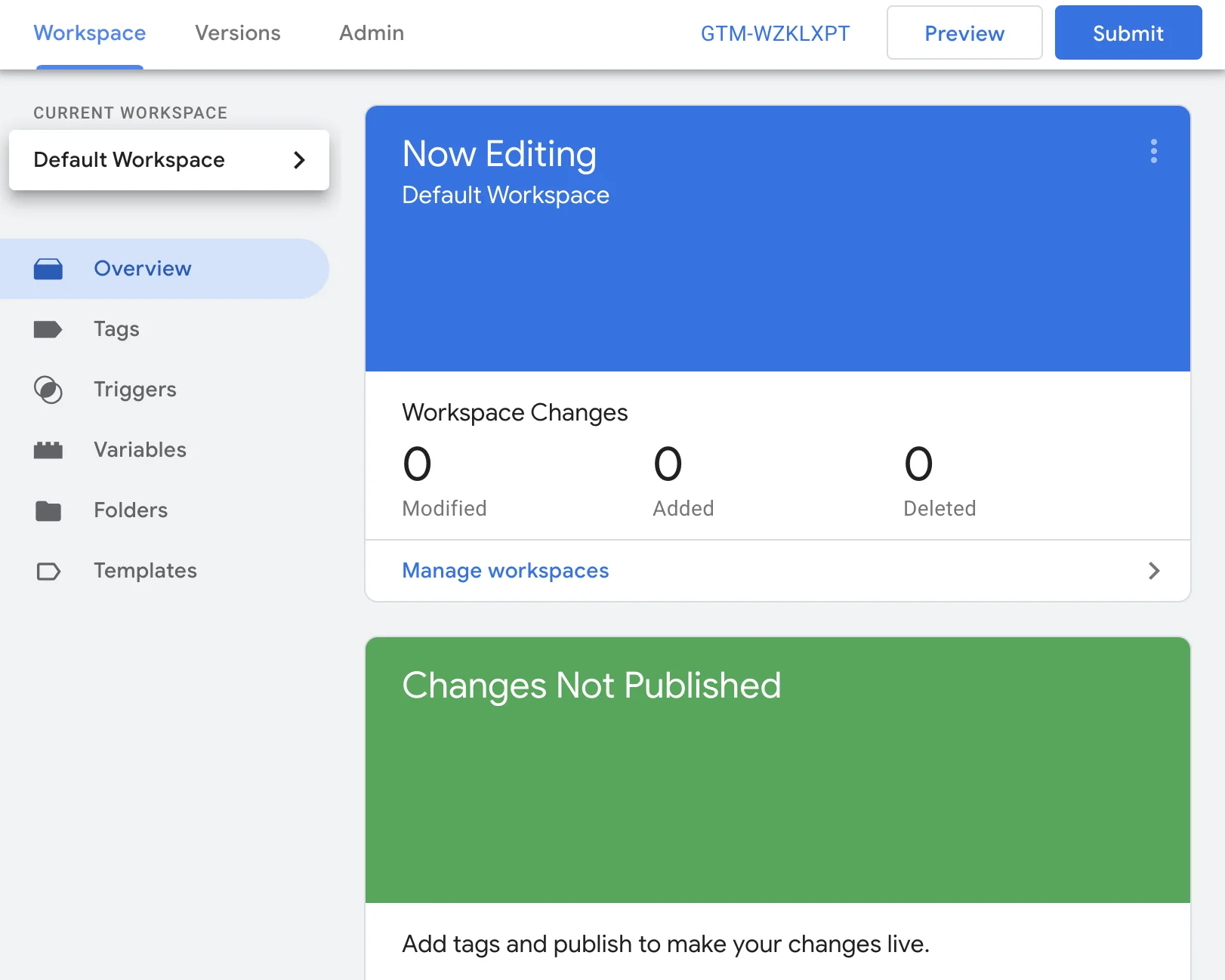Click Default Workspace subtitle in blue card
The height and width of the screenshot is (980, 1225).
click(505, 195)
